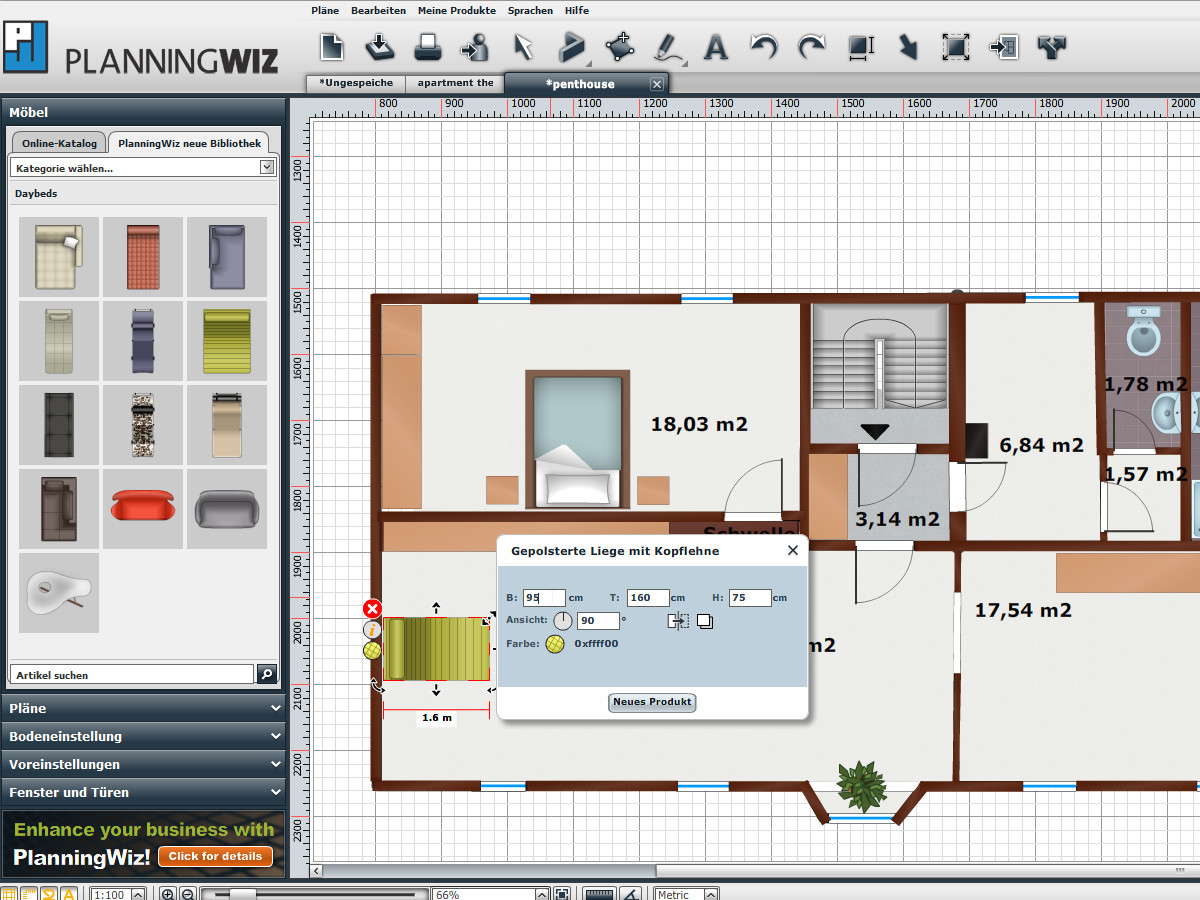Viewport: 1200px width, 900px height.
Task: Select the room shape polygon tool
Action: coord(620,46)
